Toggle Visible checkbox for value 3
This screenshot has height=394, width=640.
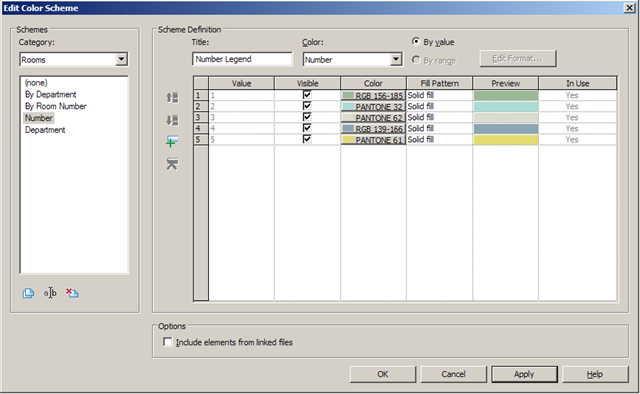[x=307, y=117]
